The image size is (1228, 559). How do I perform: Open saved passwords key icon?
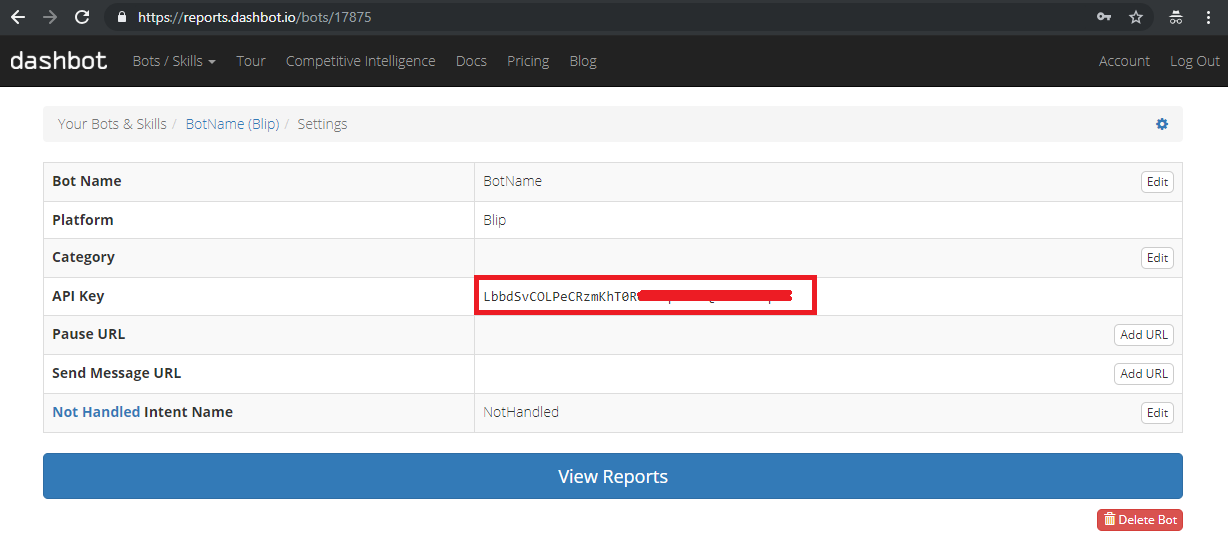pyautogui.click(x=1104, y=17)
